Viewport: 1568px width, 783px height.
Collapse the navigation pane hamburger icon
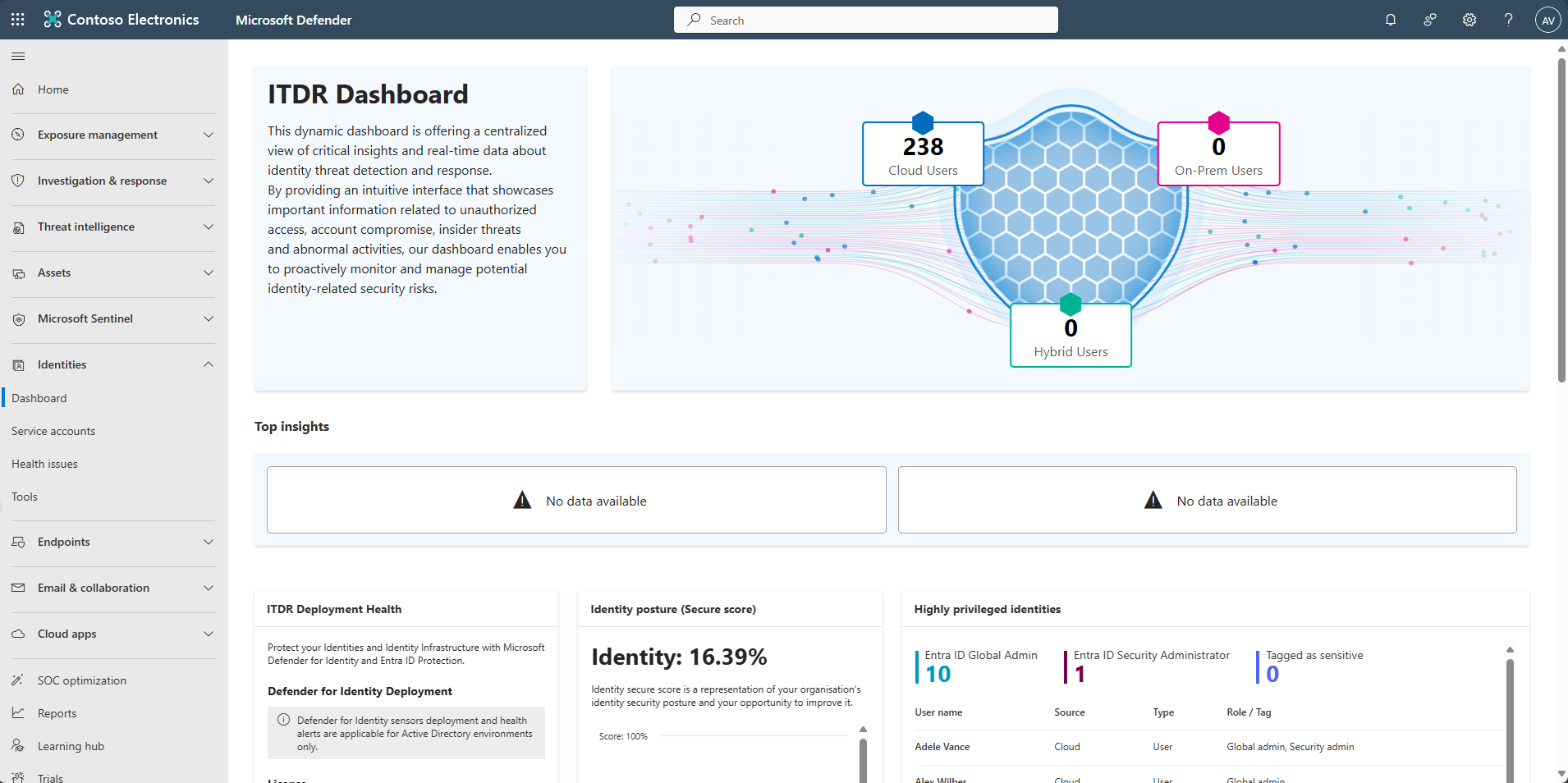point(18,56)
